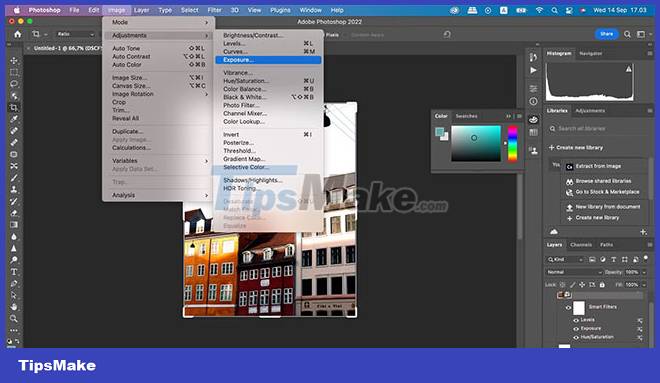Open the Filter menu

[215, 10]
